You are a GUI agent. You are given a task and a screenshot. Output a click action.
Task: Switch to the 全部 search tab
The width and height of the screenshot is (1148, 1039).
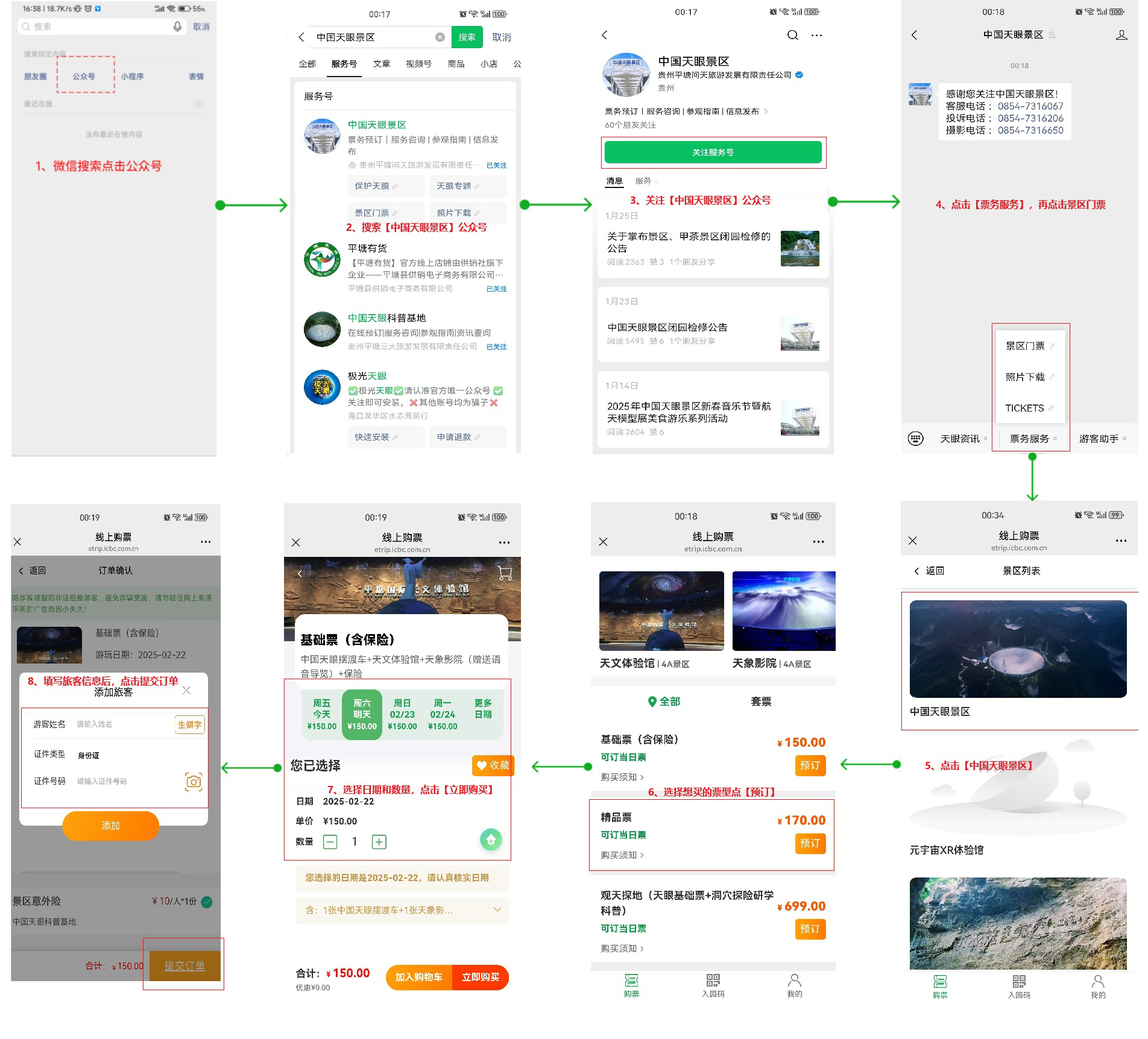pyautogui.click(x=307, y=64)
